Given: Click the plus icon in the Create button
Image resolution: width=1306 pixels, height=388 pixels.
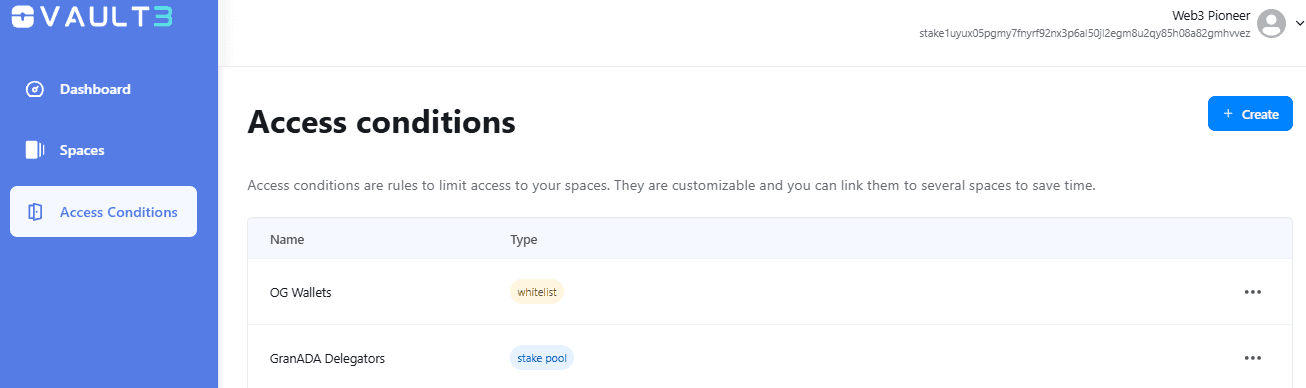Looking at the screenshot, I should (x=1228, y=114).
